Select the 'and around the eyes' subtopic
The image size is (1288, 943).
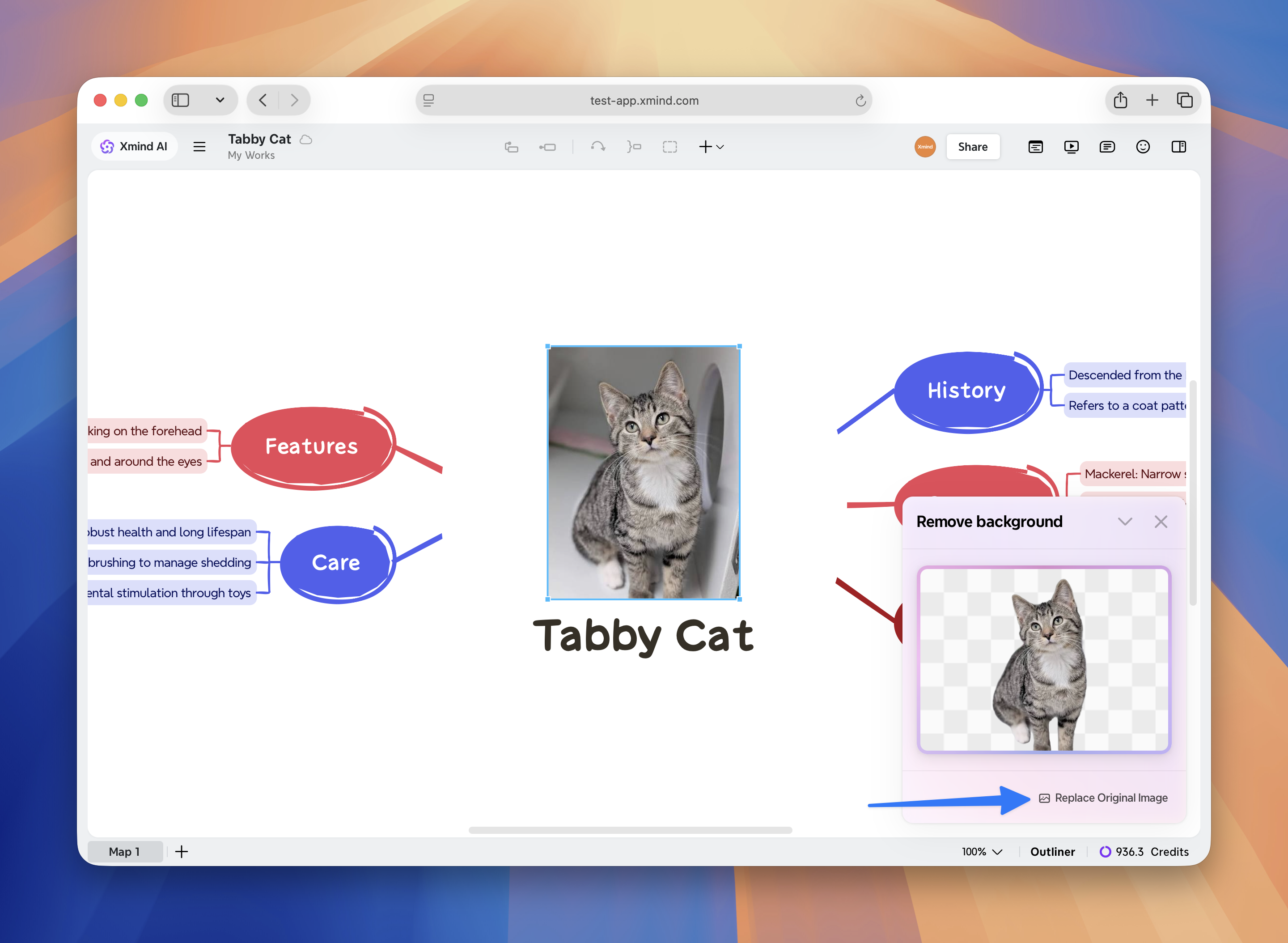(x=147, y=461)
